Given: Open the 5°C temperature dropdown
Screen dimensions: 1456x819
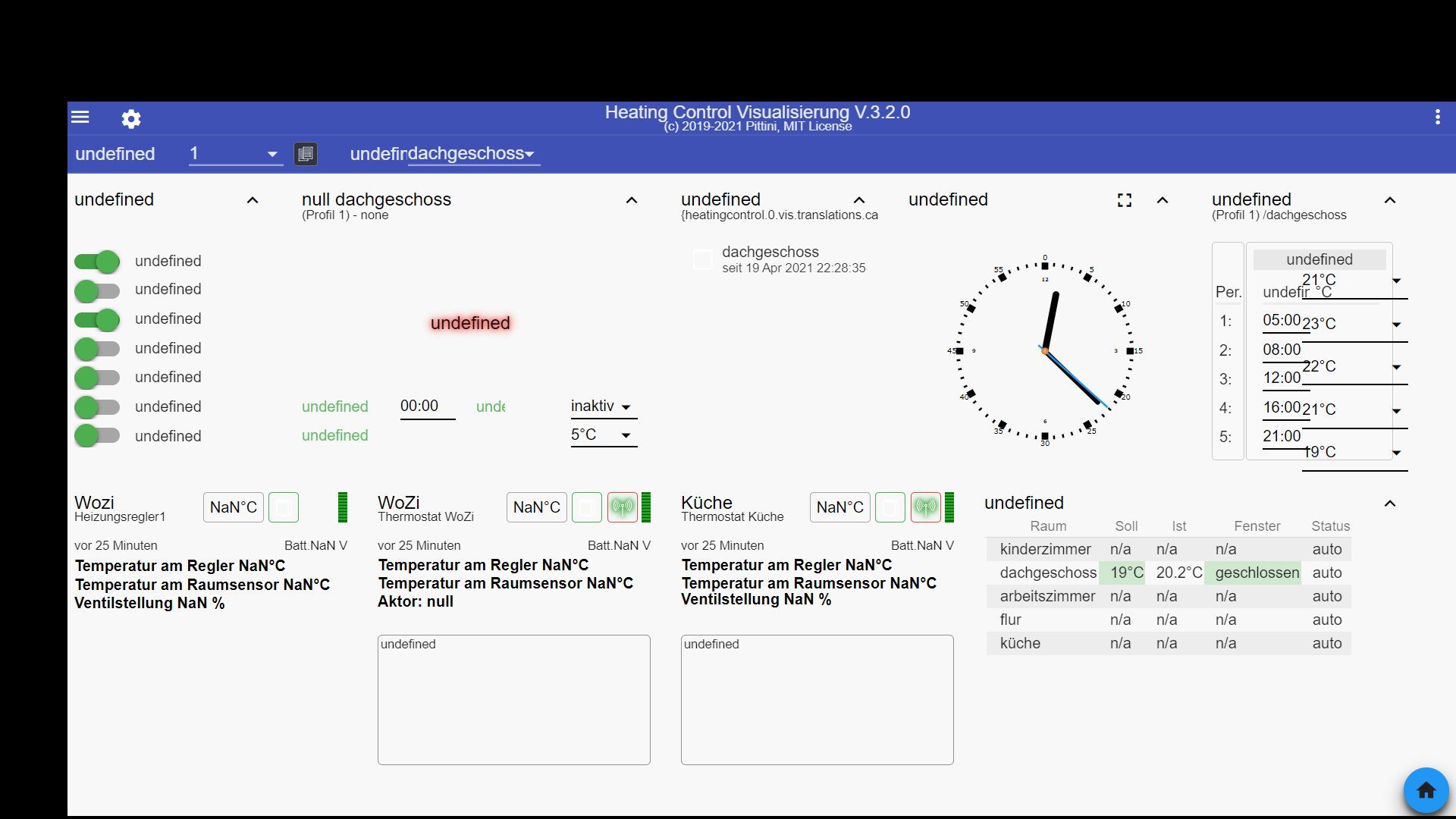Looking at the screenshot, I should [603, 435].
